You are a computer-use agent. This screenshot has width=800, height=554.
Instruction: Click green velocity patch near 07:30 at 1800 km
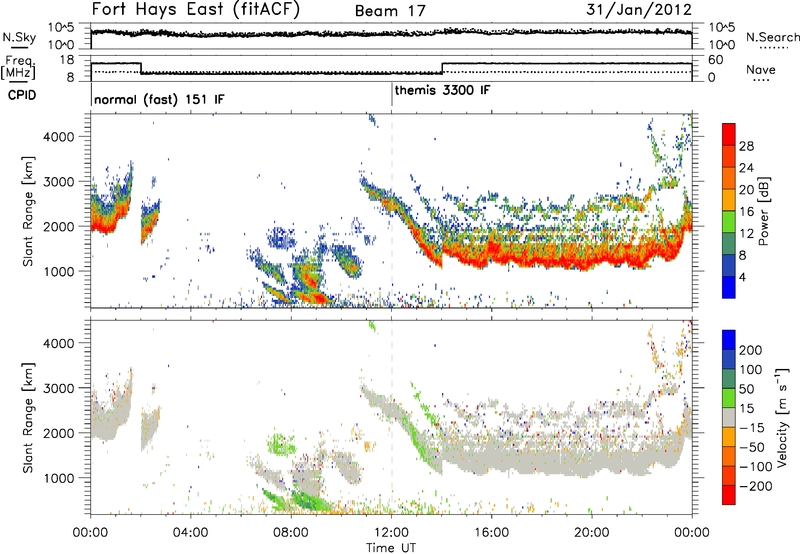(x=281, y=443)
